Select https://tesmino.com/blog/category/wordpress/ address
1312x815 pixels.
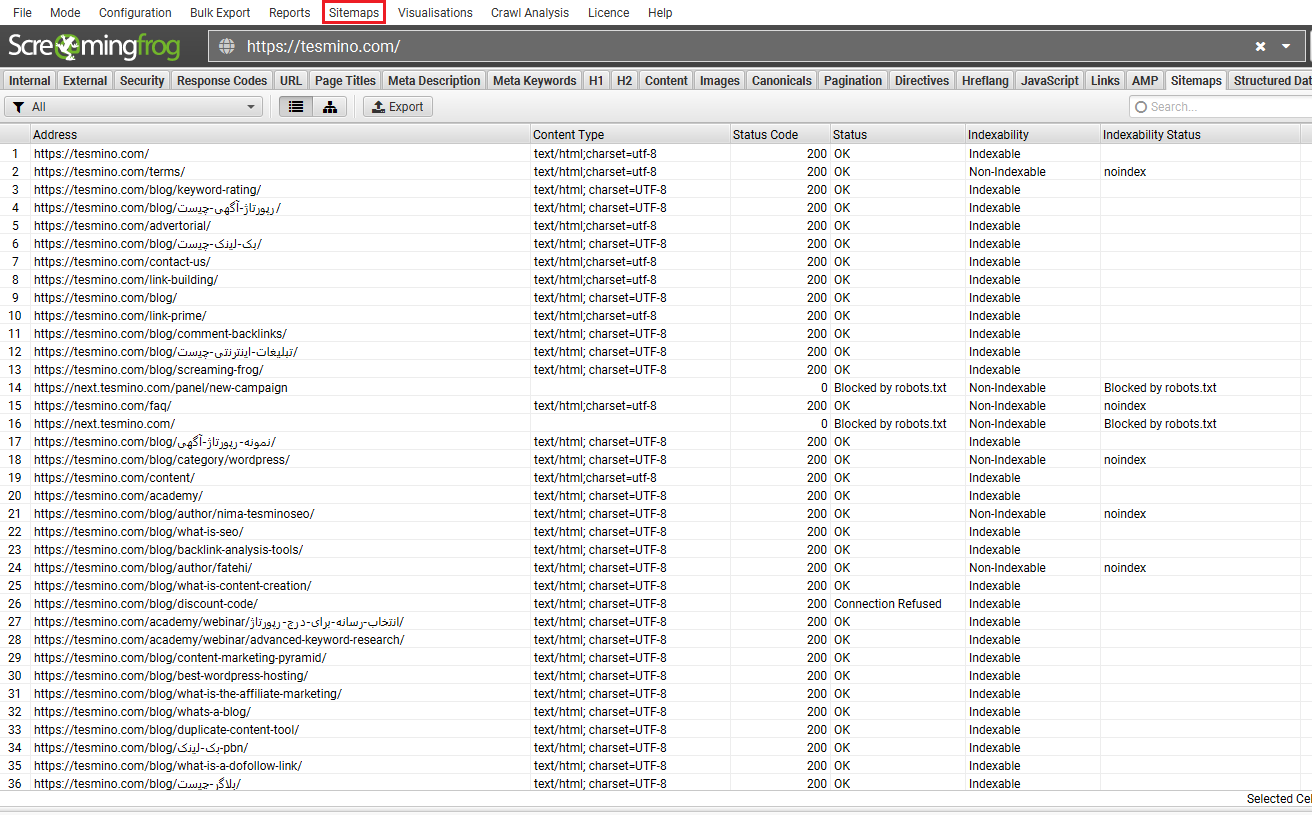(x=162, y=460)
